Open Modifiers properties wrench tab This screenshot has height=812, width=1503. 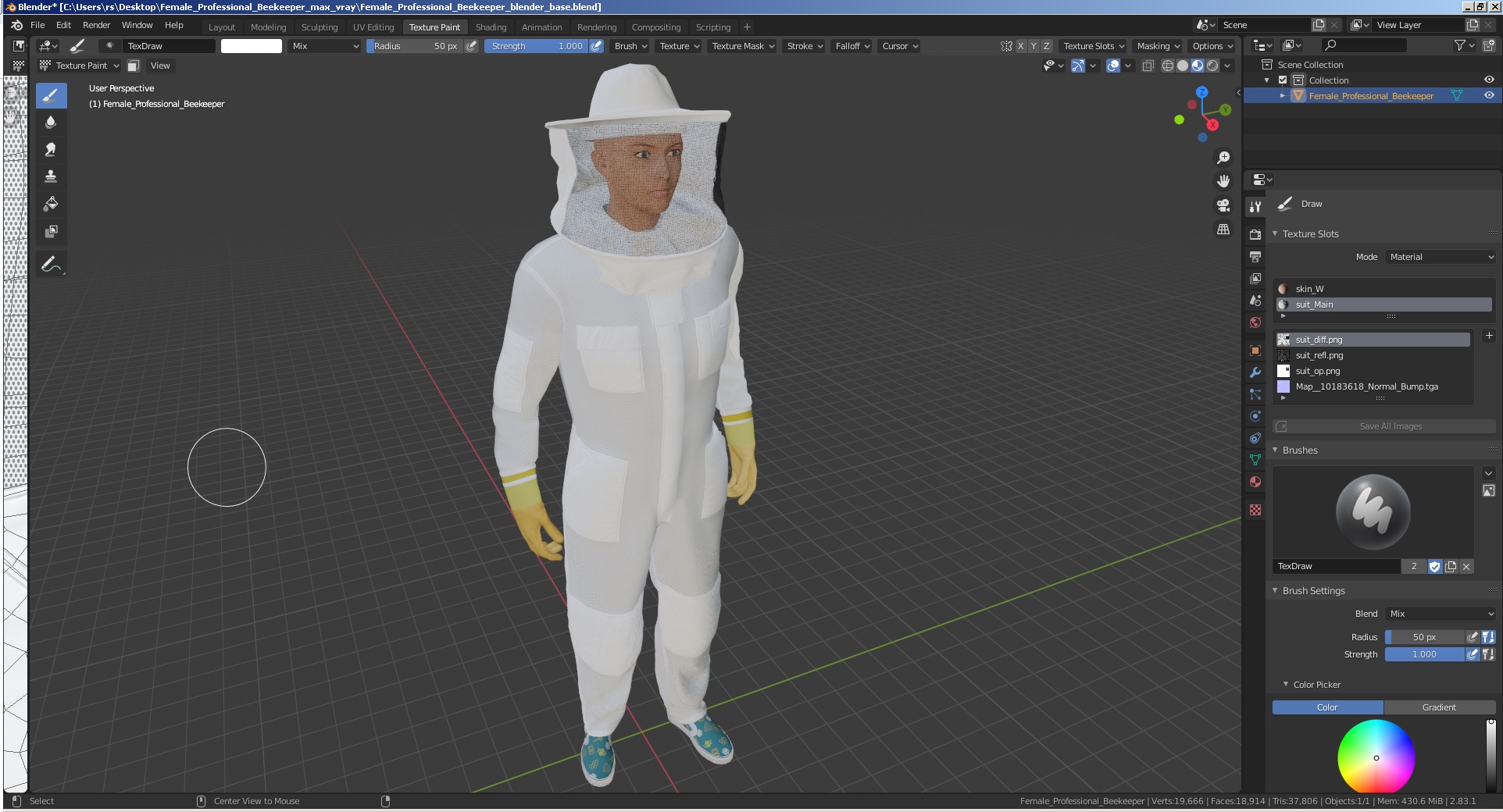1255,372
